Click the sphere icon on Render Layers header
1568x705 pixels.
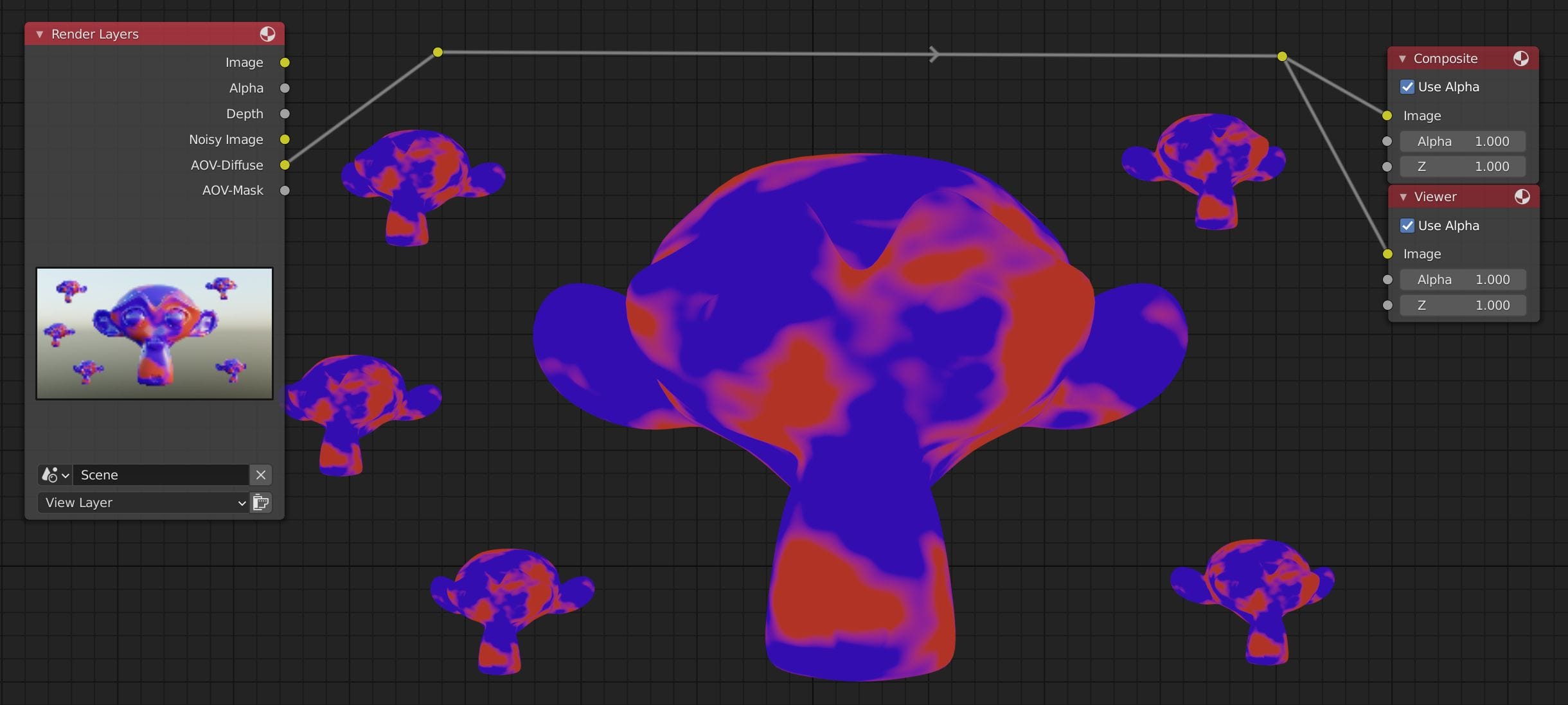point(267,33)
